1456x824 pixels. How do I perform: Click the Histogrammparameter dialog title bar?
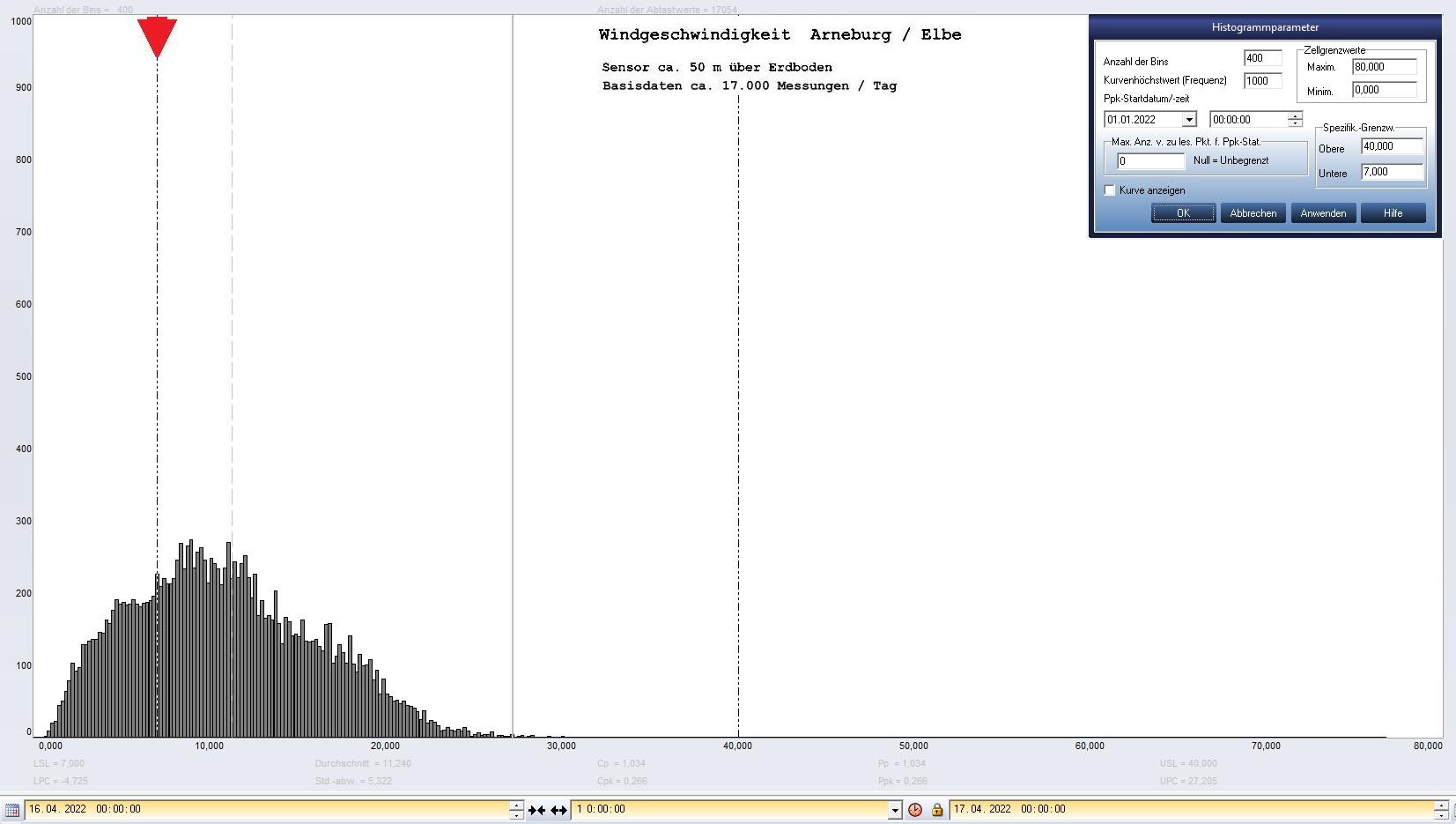click(x=1265, y=27)
